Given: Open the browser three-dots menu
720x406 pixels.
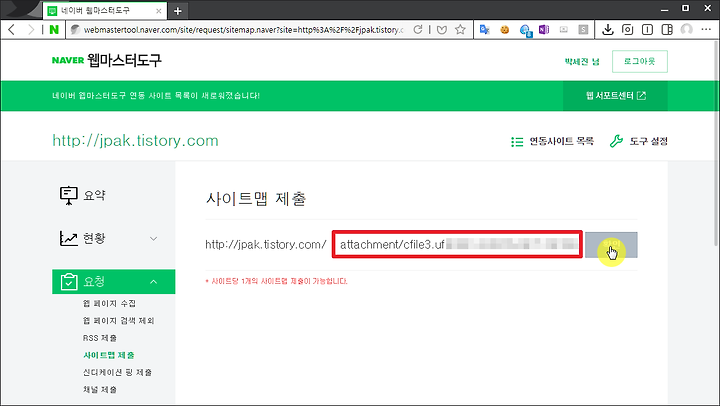Looking at the screenshot, I should click(x=706, y=30).
